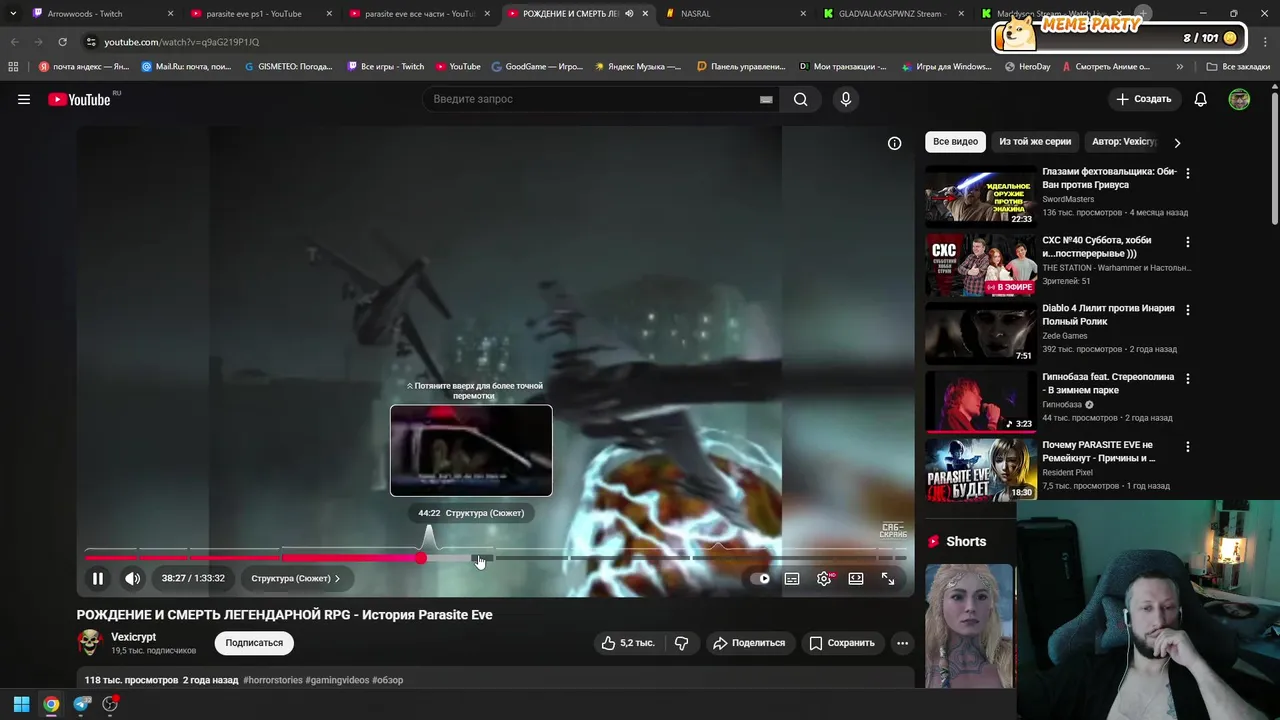
Task: Open the Vexicrypt channel name link
Action: tap(133, 637)
